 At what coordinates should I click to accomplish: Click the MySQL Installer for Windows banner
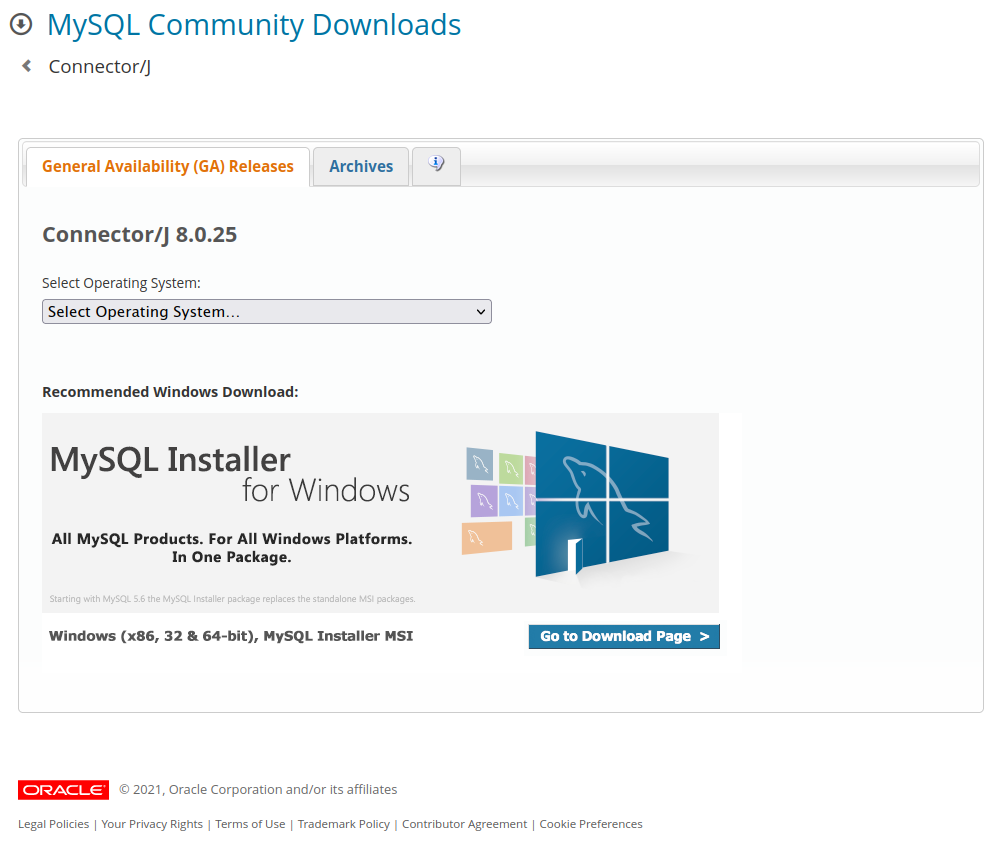[230, 510]
